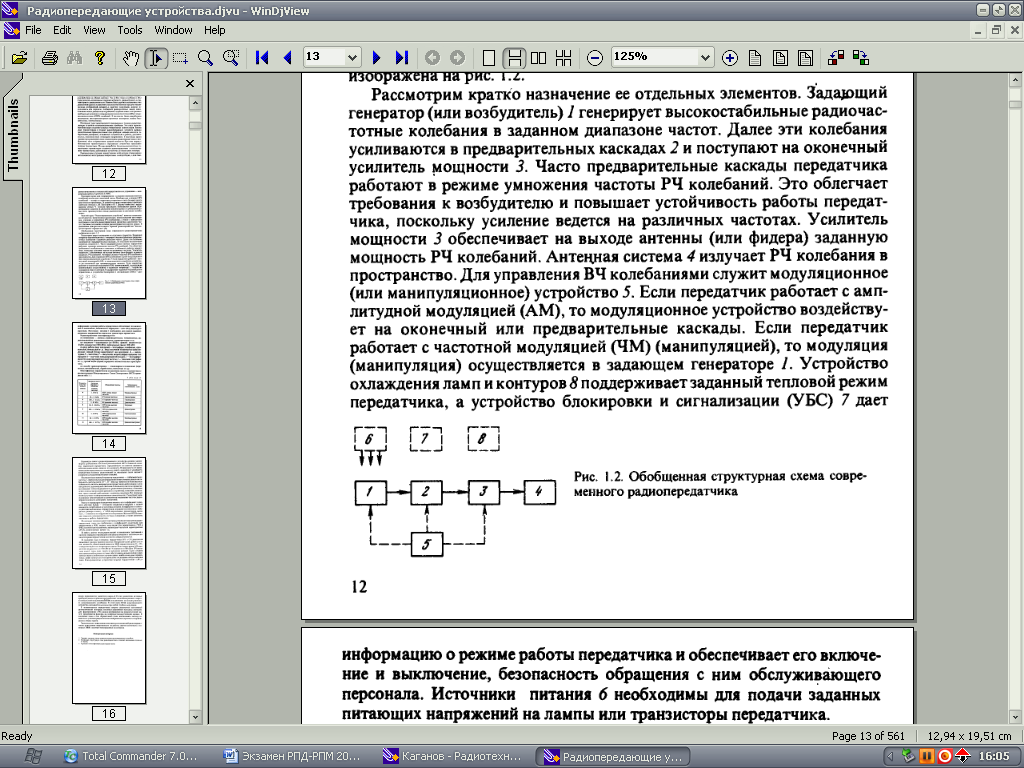Go to the last page
This screenshot has width=1024, height=768.
pyautogui.click(x=402, y=58)
